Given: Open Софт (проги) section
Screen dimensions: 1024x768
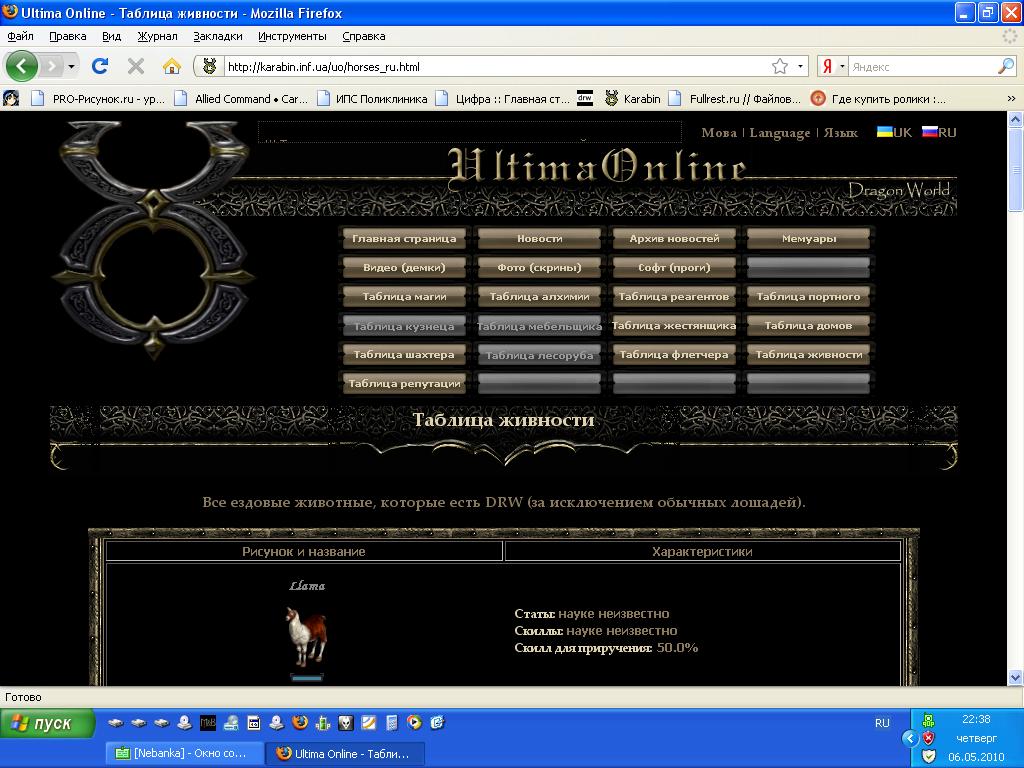Looking at the screenshot, I should [x=674, y=267].
